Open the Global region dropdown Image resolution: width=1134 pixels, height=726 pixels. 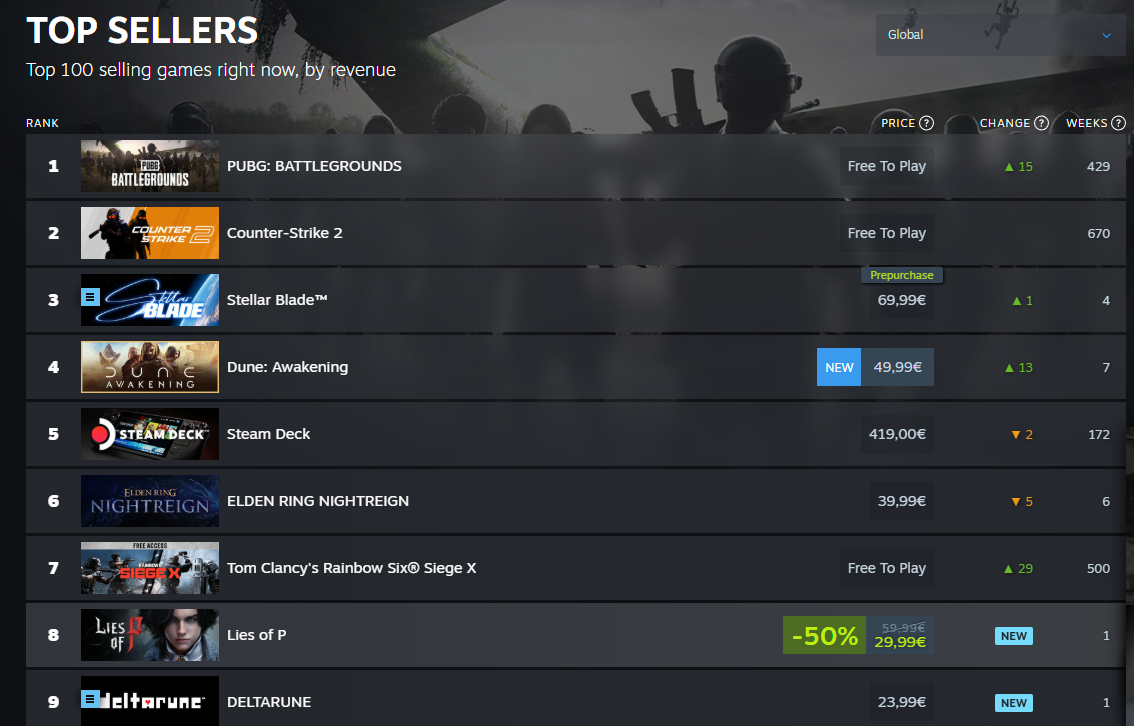click(x=1000, y=35)
